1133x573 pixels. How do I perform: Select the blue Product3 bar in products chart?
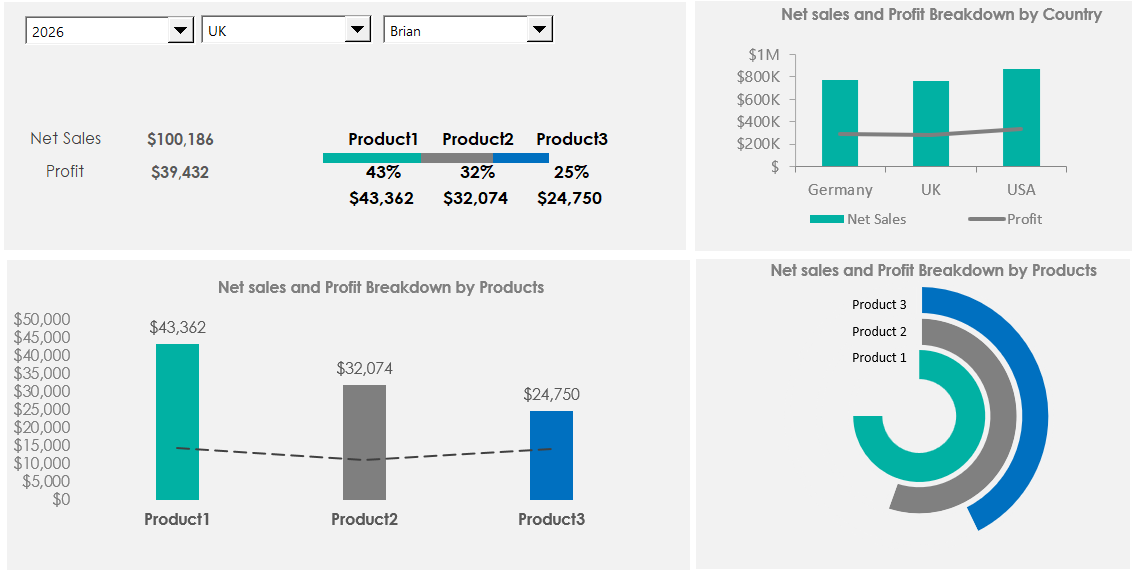point(551,454)
